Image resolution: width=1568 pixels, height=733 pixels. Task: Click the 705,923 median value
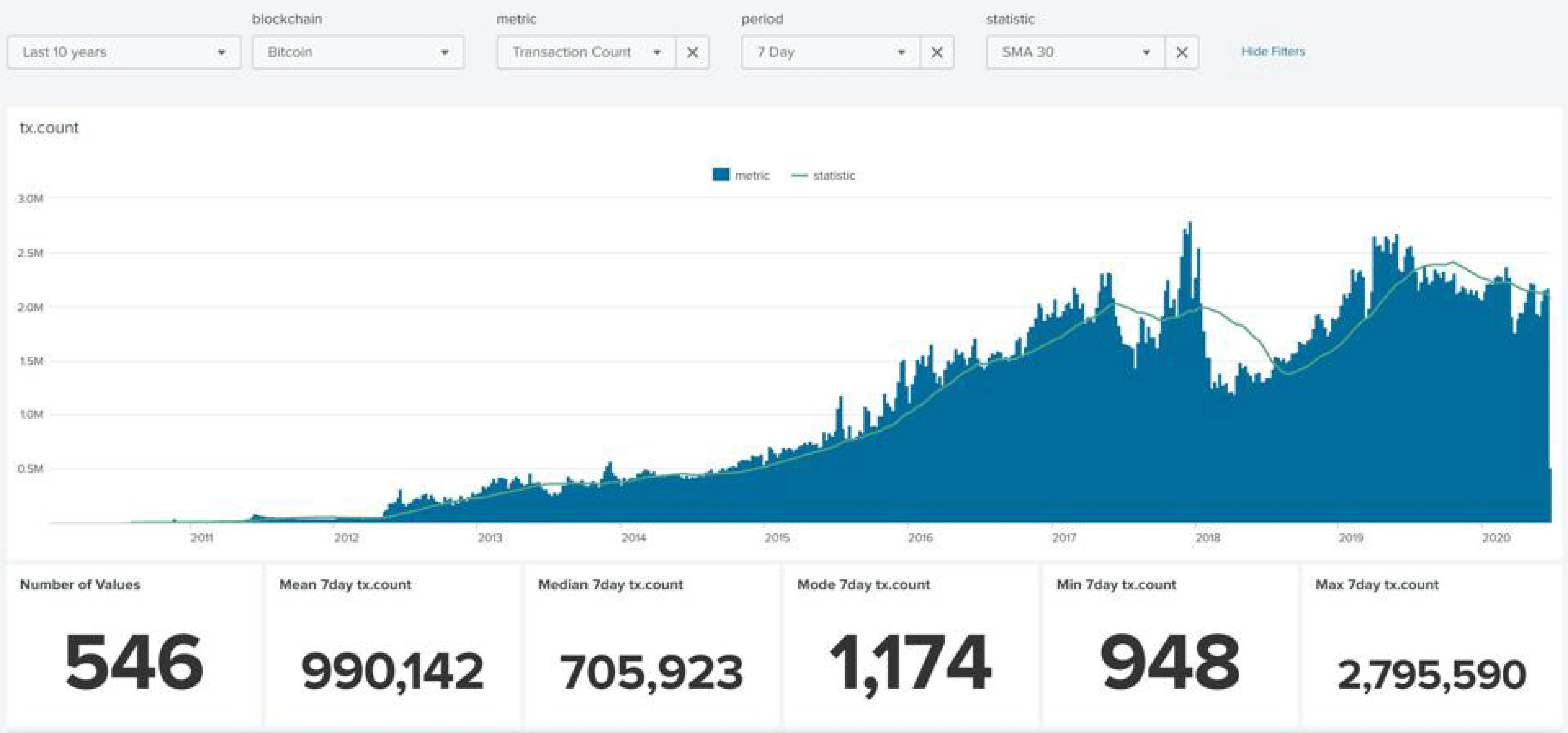click(651, 673)
